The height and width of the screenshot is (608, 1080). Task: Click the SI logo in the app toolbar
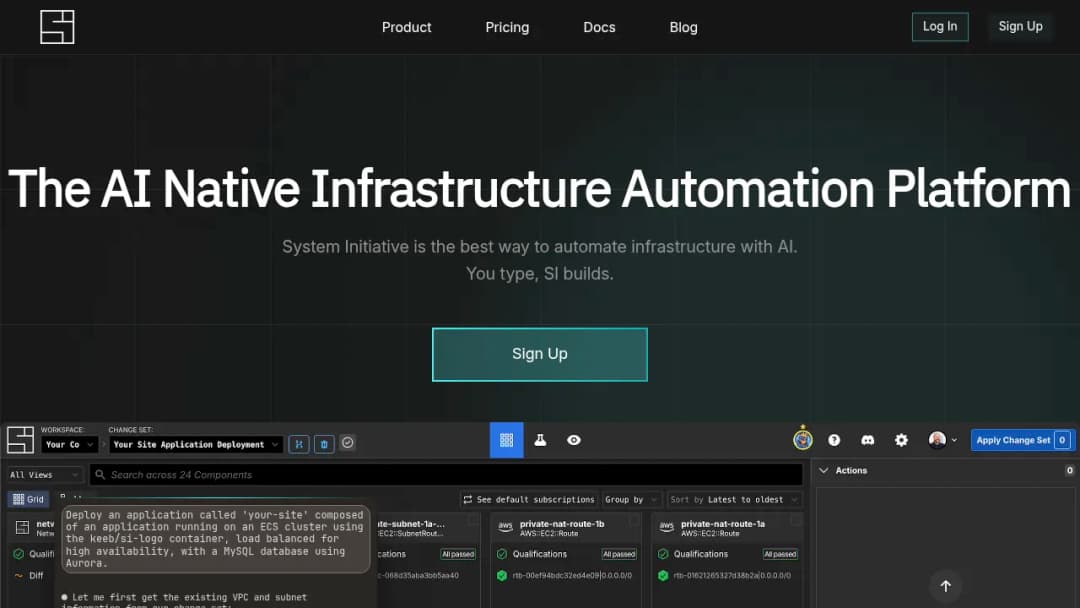pos(20,439)
